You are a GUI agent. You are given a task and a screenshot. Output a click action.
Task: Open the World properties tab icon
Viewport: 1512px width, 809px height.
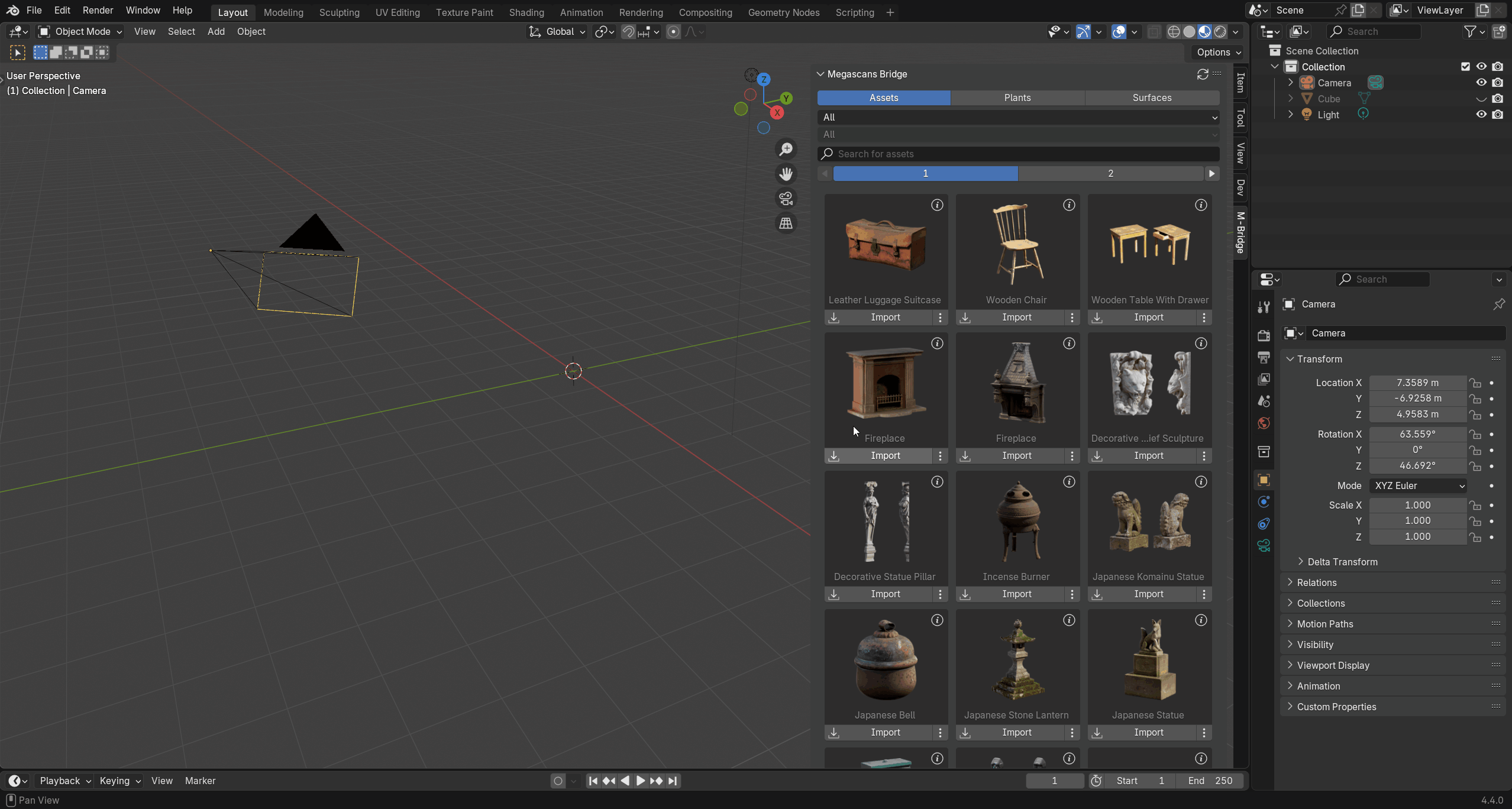tap(1264, 423)
